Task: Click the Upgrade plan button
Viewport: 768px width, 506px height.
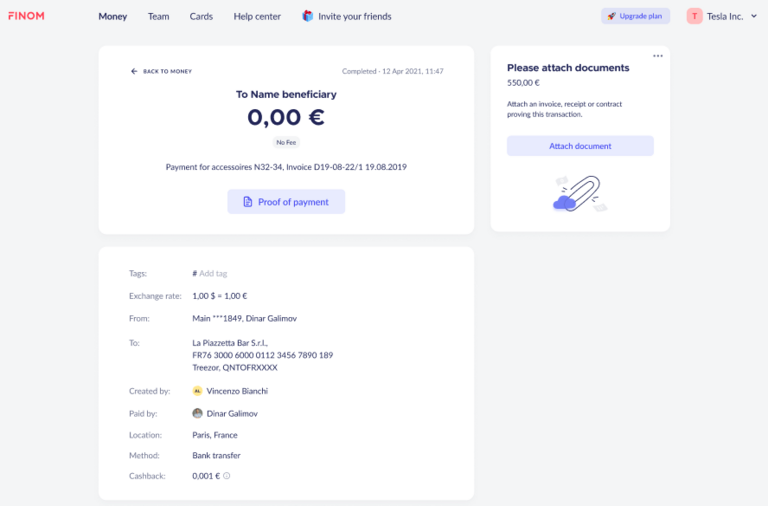Action: [635, 16]
